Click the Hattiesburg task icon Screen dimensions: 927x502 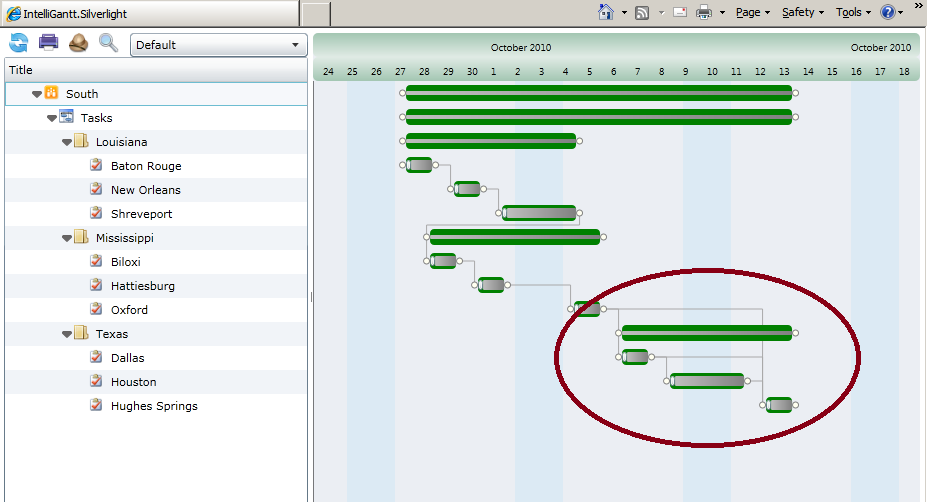[96, 284]
